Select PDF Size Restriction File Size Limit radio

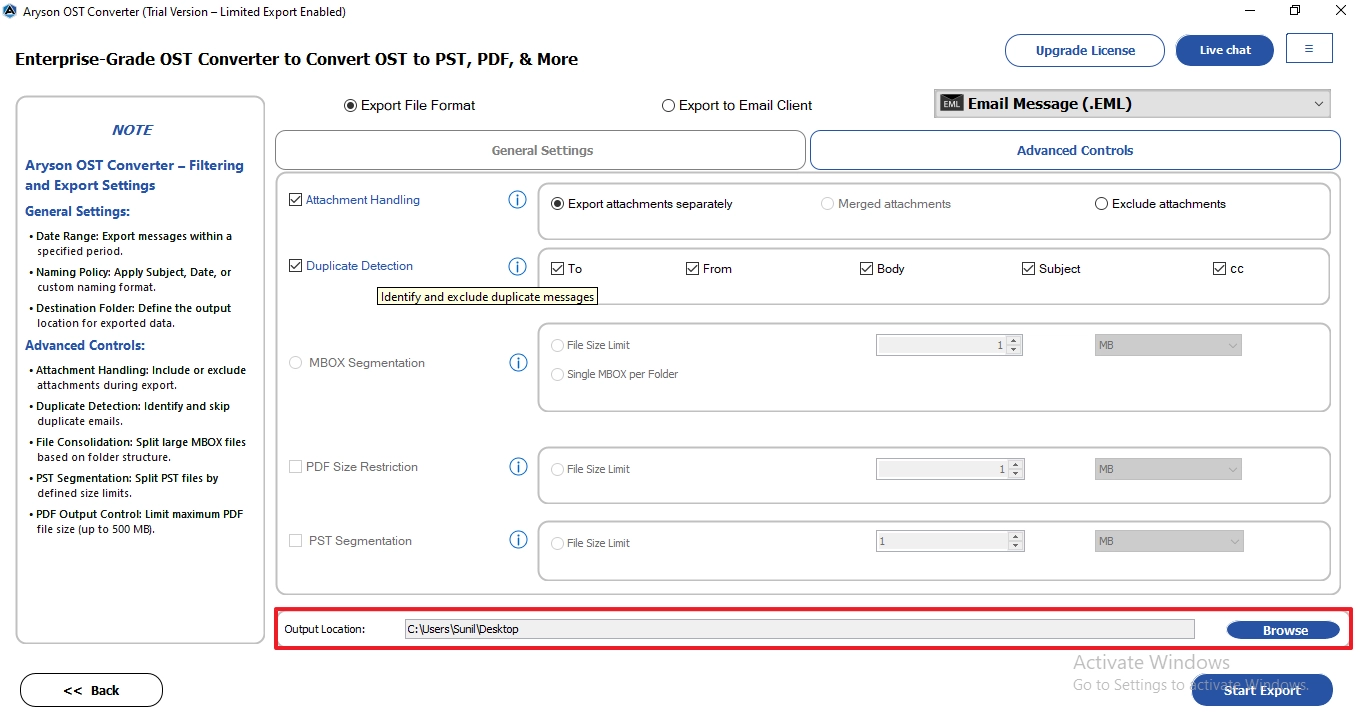click(558, 469)
